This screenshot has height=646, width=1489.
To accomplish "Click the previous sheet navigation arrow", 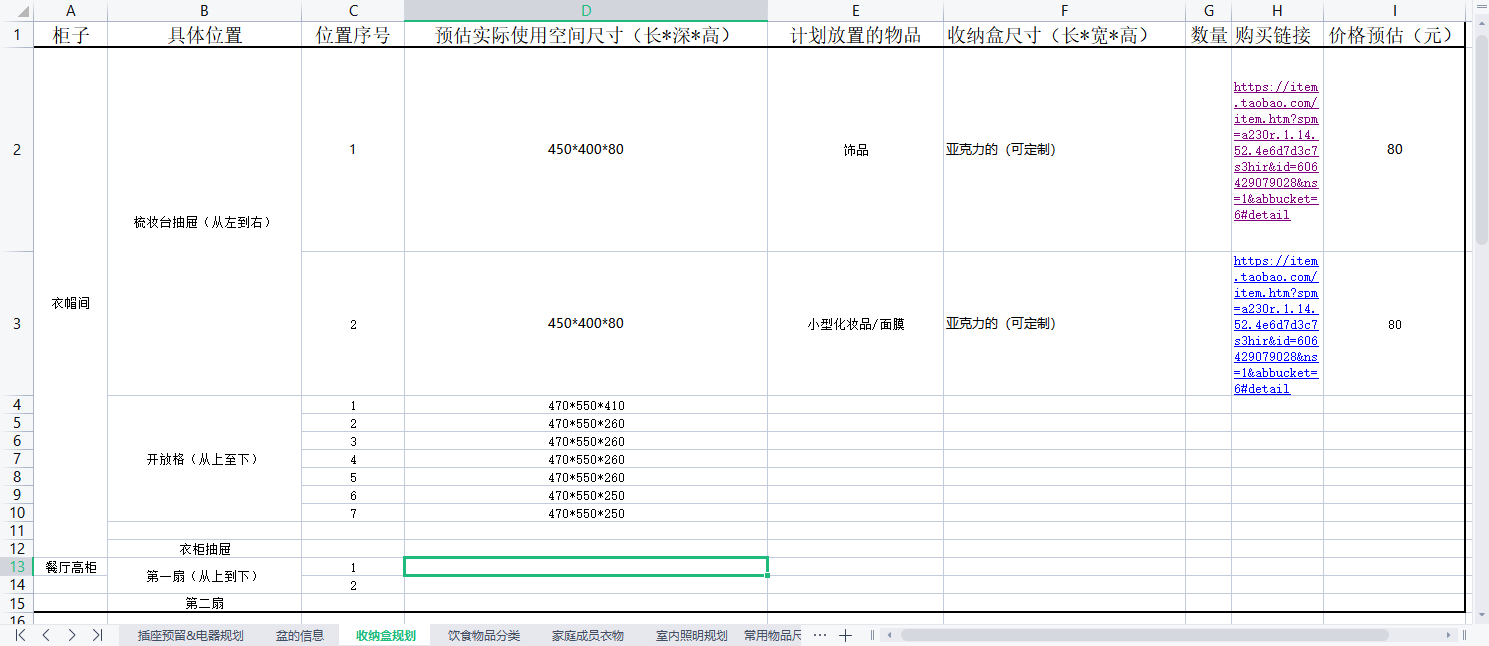I will tap(46, 635).
